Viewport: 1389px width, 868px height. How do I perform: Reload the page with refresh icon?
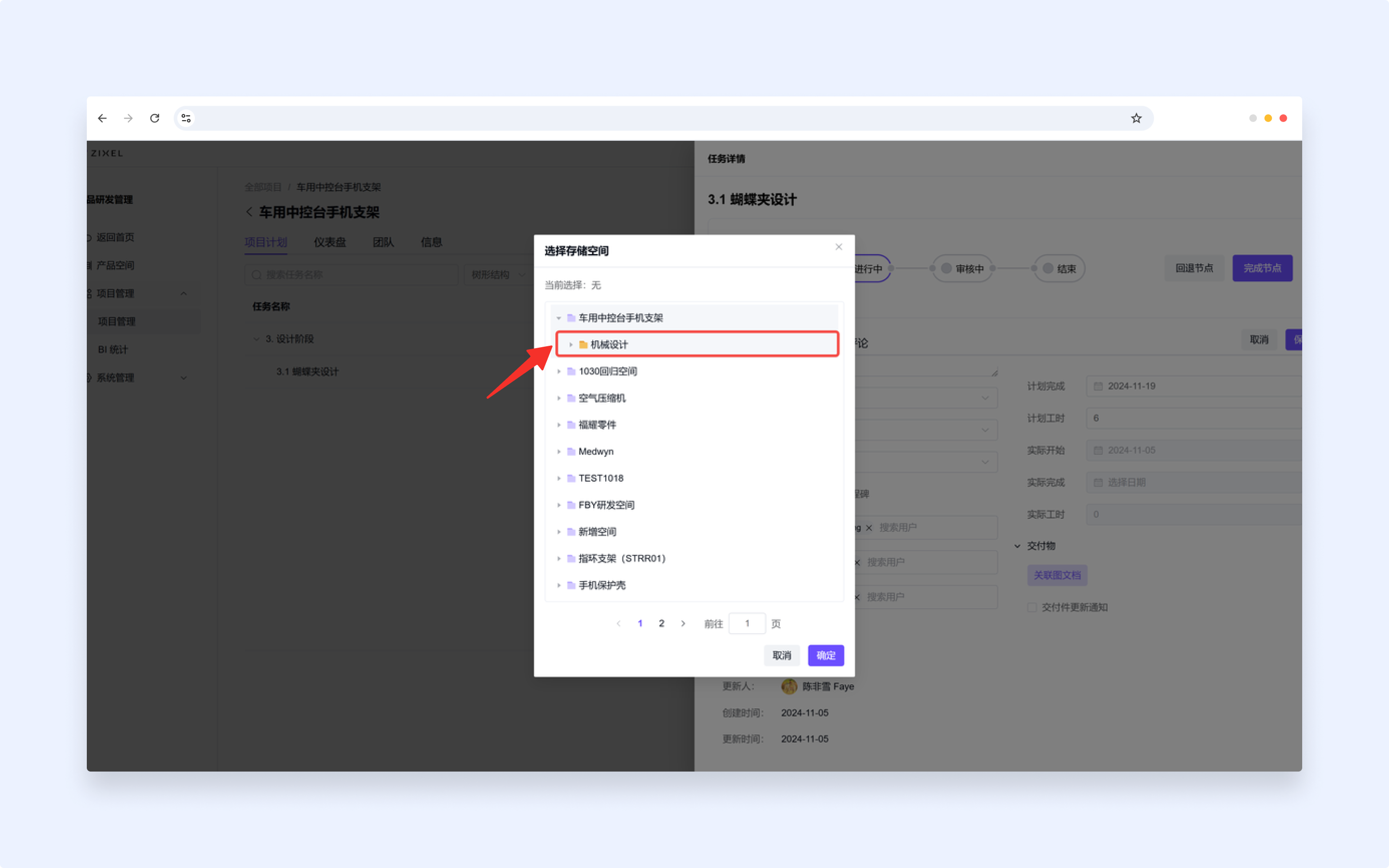tap(155, 118)
